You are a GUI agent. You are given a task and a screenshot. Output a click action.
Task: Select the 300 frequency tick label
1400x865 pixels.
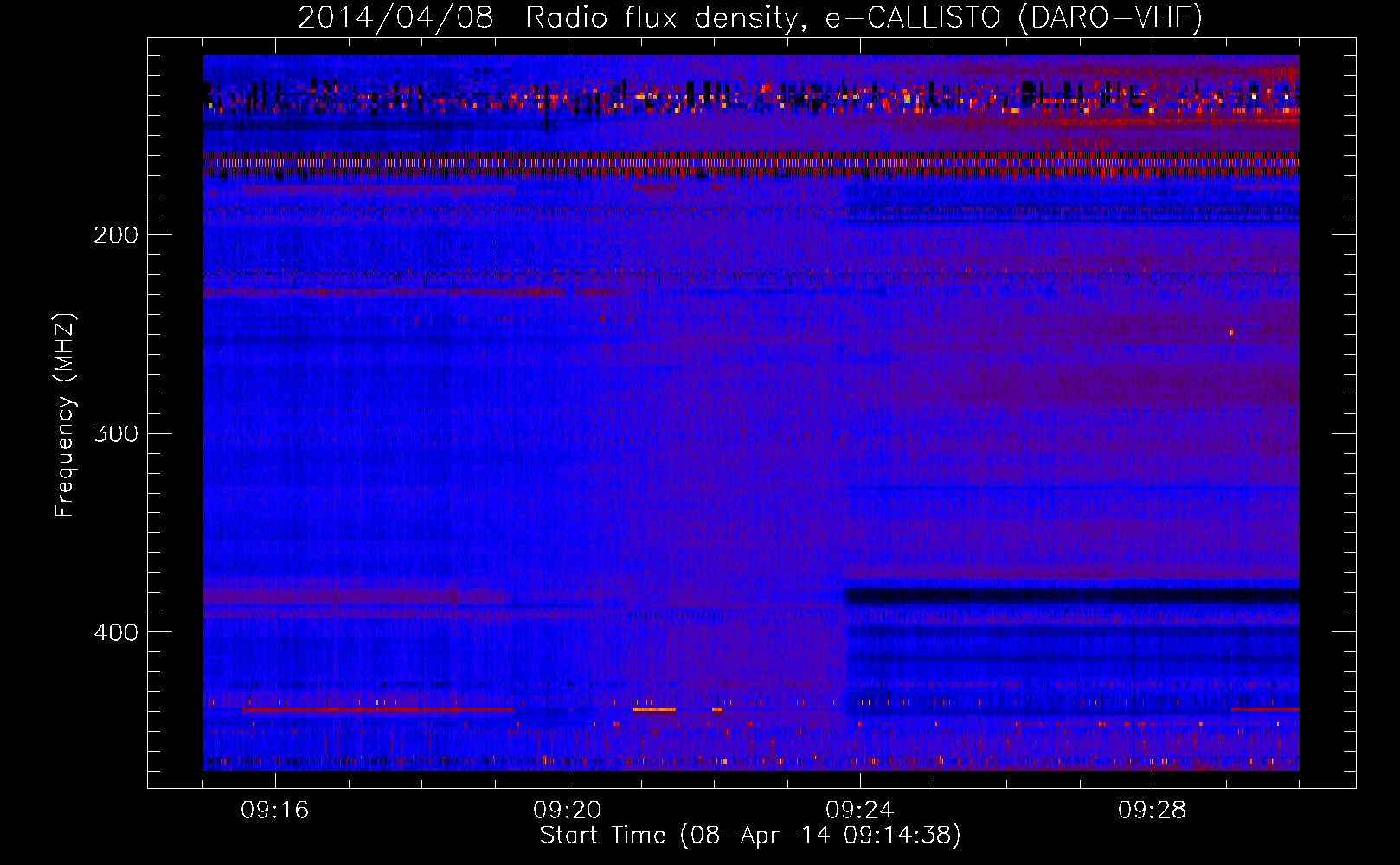coord(116,433)
